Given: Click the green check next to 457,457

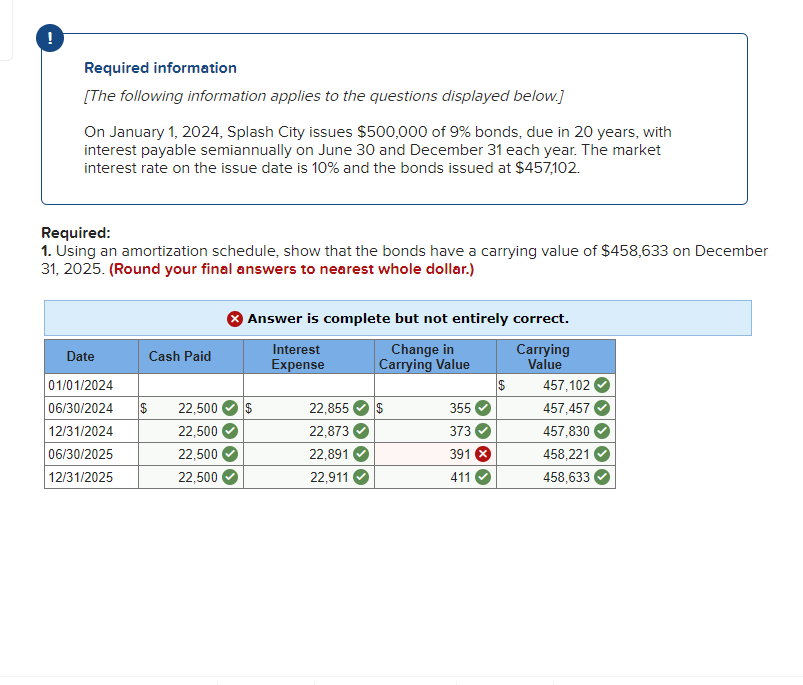Looking at the screenshot, I should pyautogui.click(x=602, y=408).
